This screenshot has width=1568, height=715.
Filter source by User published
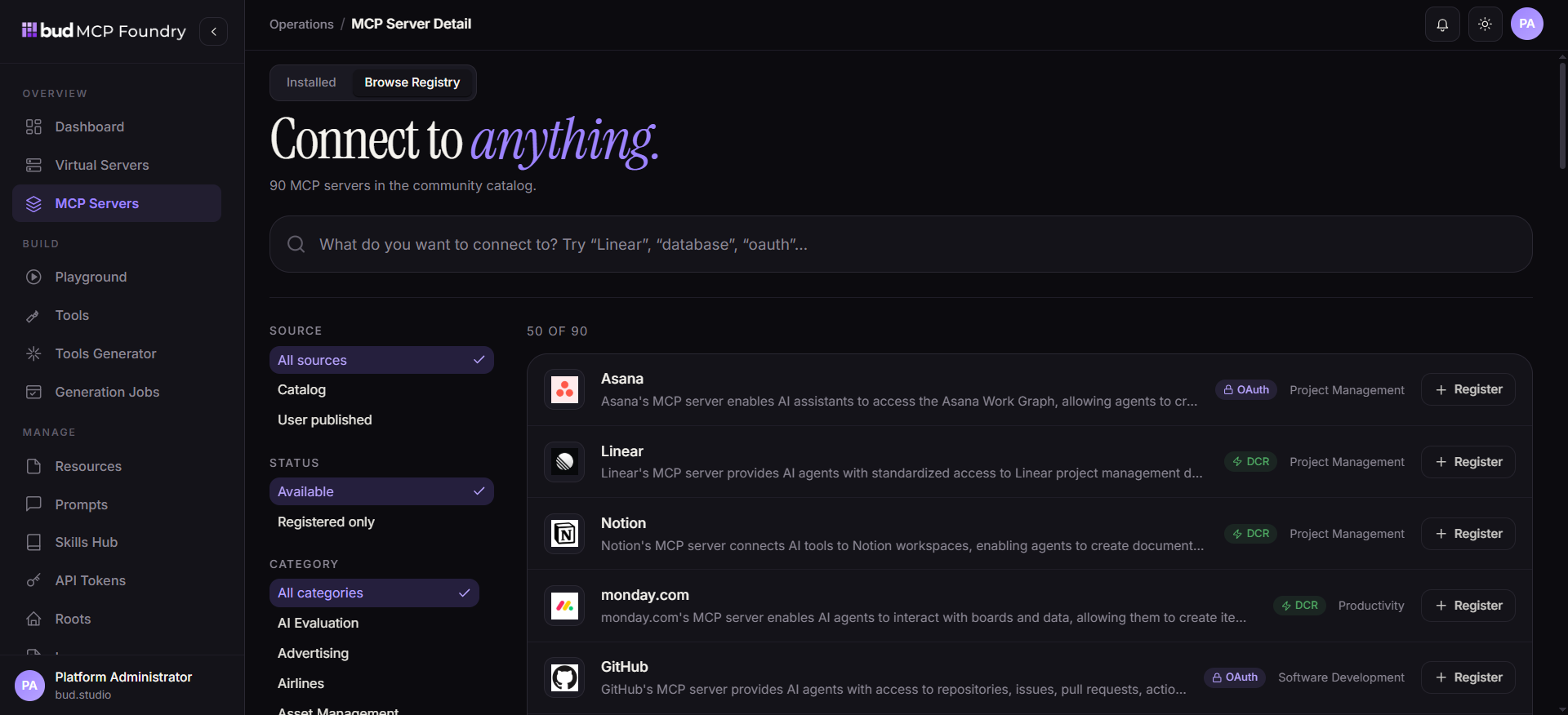(x=381, y=420)
